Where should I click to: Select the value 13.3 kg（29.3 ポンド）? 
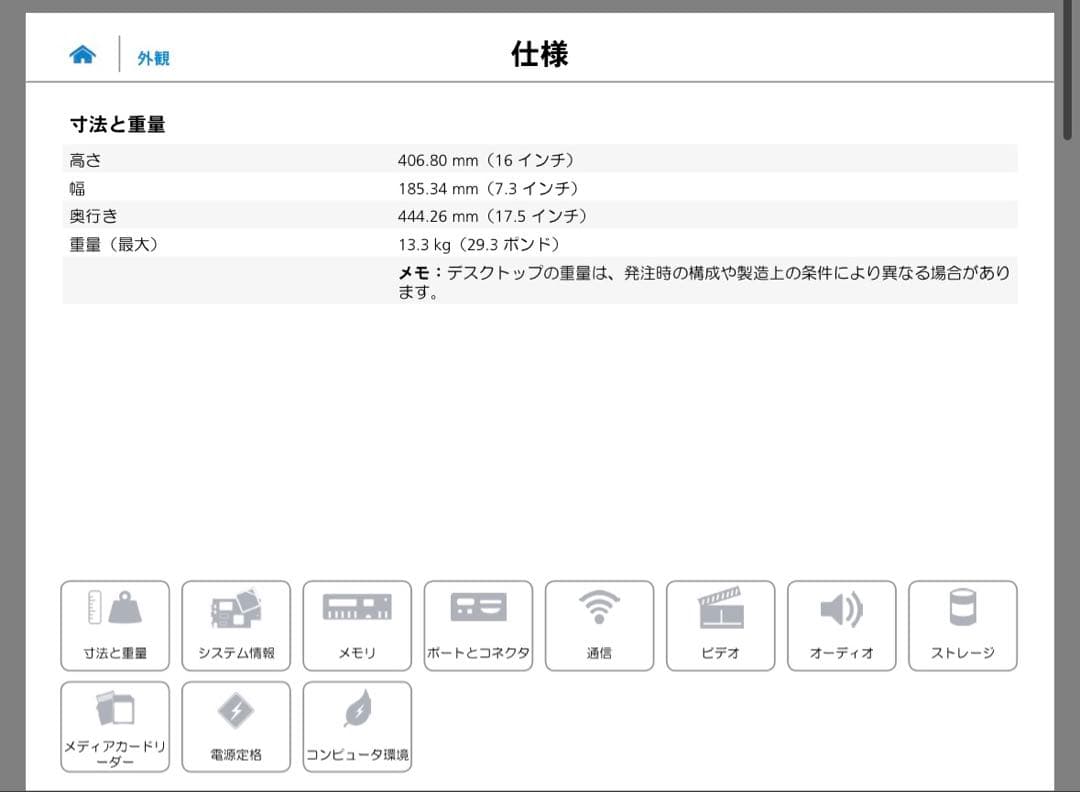[479, 244]
